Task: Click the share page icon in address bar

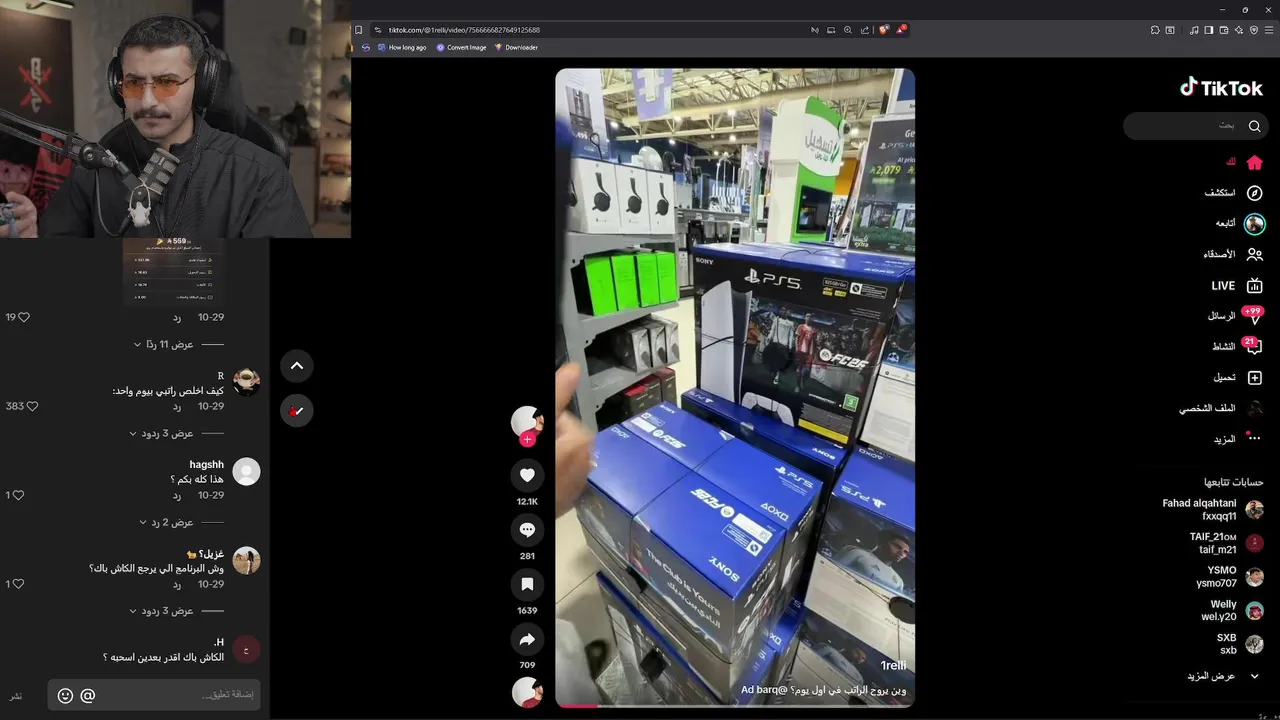Action: tap(865, 30)
